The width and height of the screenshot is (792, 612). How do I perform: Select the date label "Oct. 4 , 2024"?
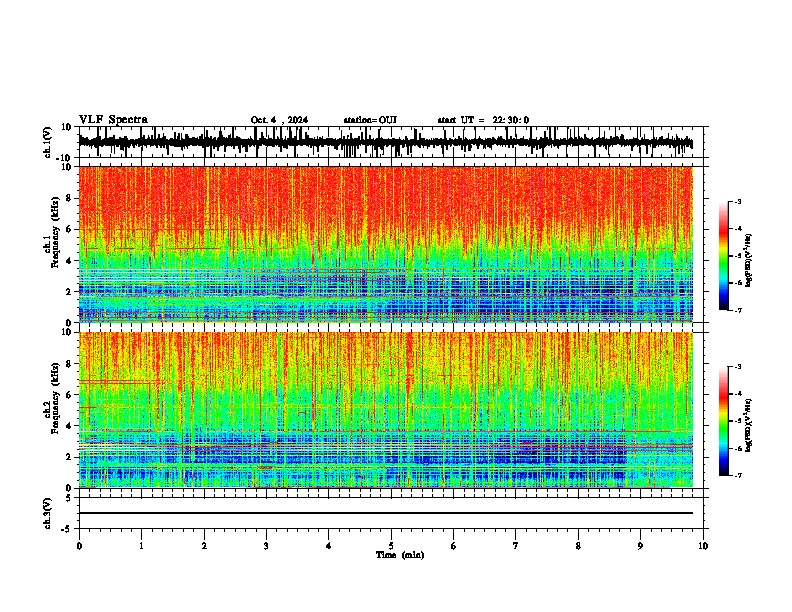coord(279,120)
